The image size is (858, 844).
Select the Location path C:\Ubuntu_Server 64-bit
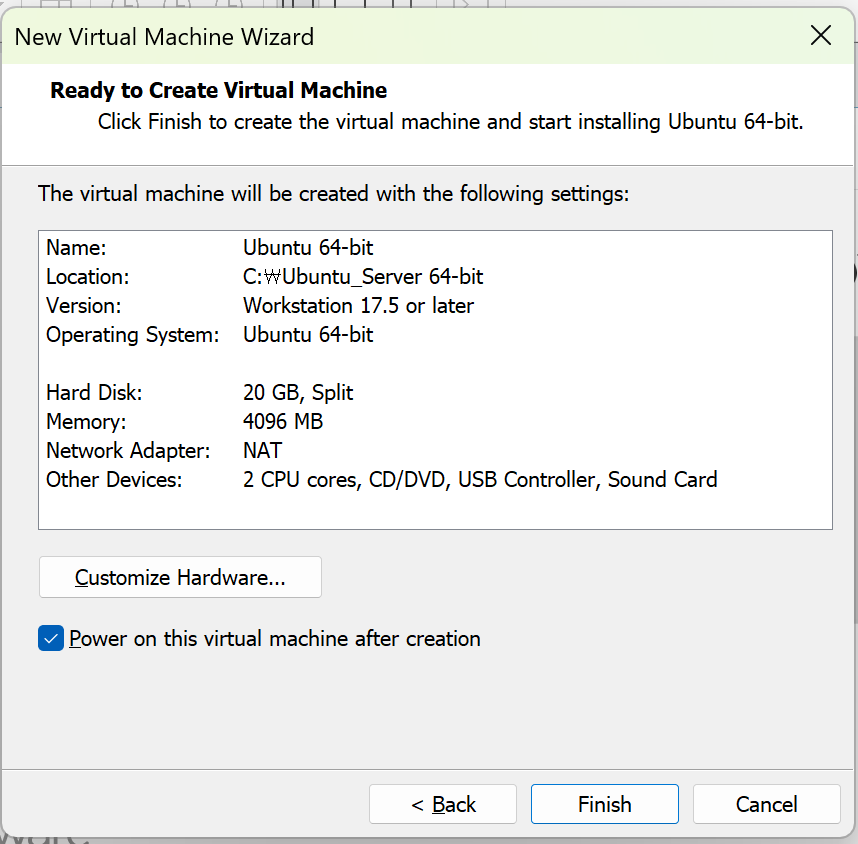pyautogui.click(x=363, y=276)
